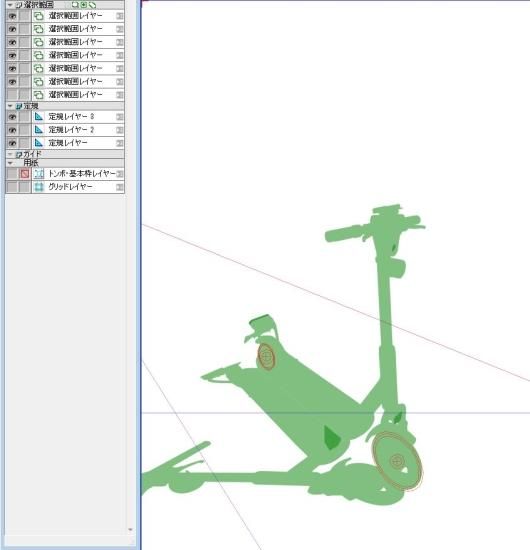Image resolution: width=530 pixels, height=550 pixels.
Task: Click the rightmost green icon in 選択範囲 header
Action: pos(92,5)
